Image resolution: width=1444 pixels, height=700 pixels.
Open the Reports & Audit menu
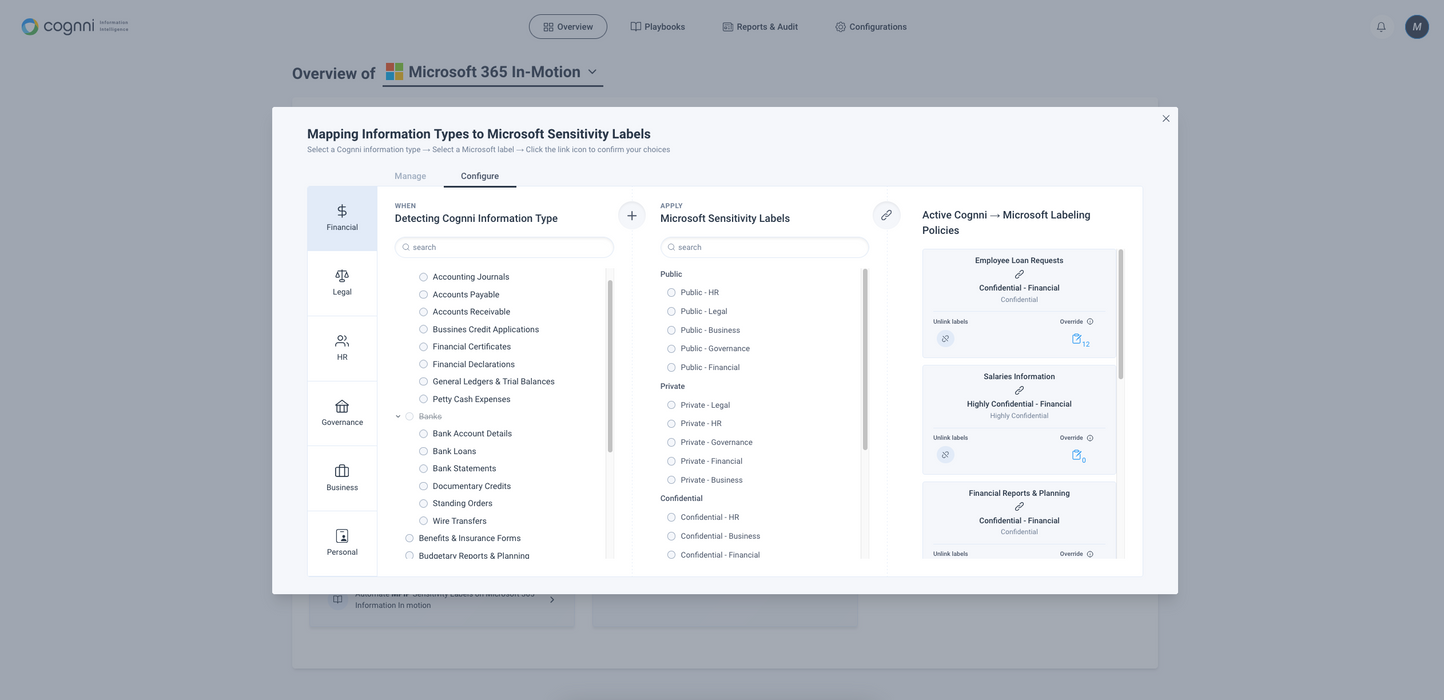[760, 27]
